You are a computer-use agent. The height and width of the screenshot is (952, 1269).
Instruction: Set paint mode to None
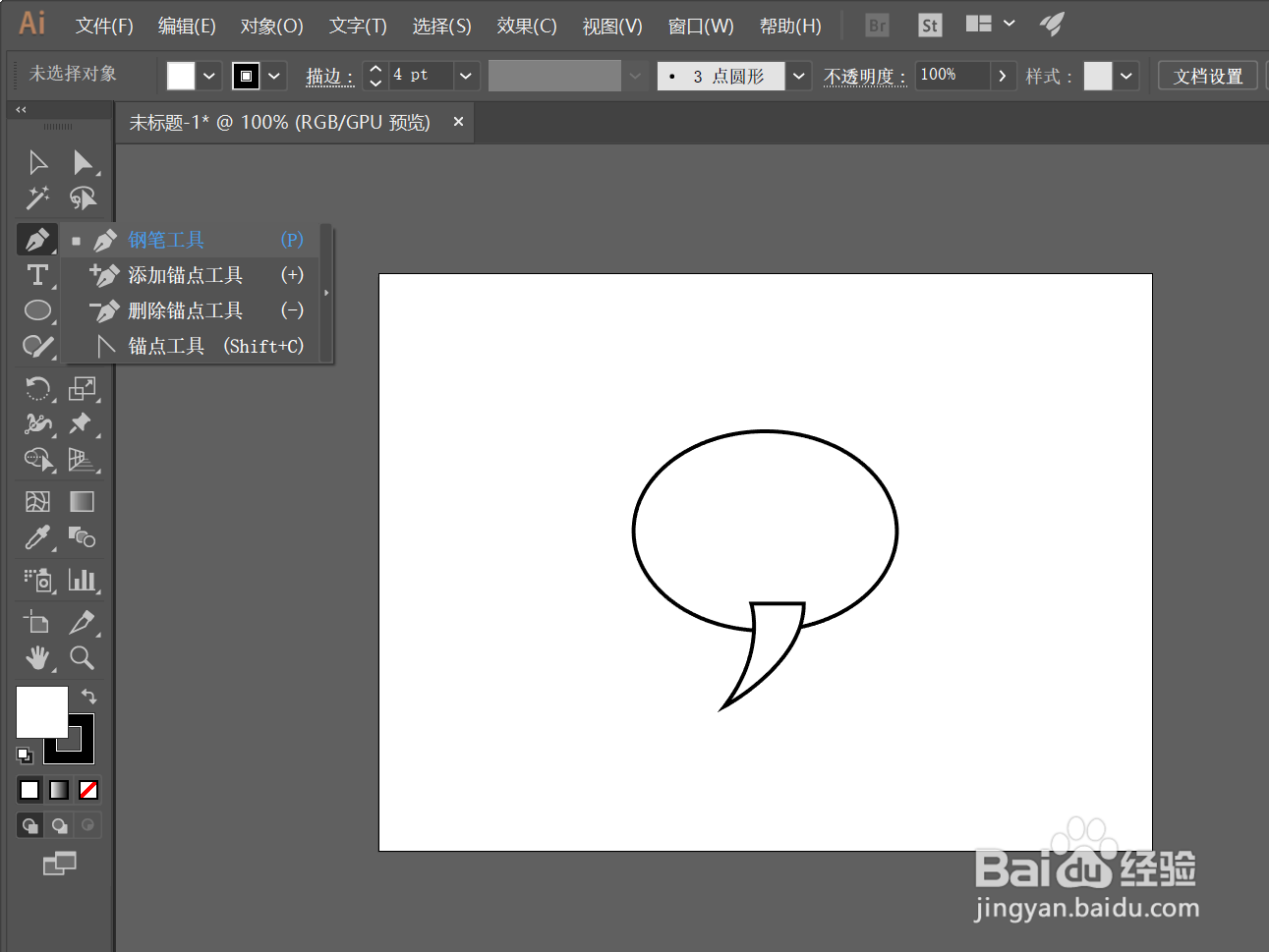(88, 790)
